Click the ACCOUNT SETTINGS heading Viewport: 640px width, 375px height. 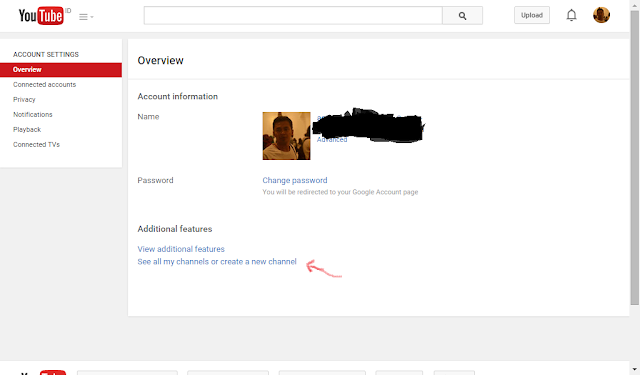click(x=46, y=55)
